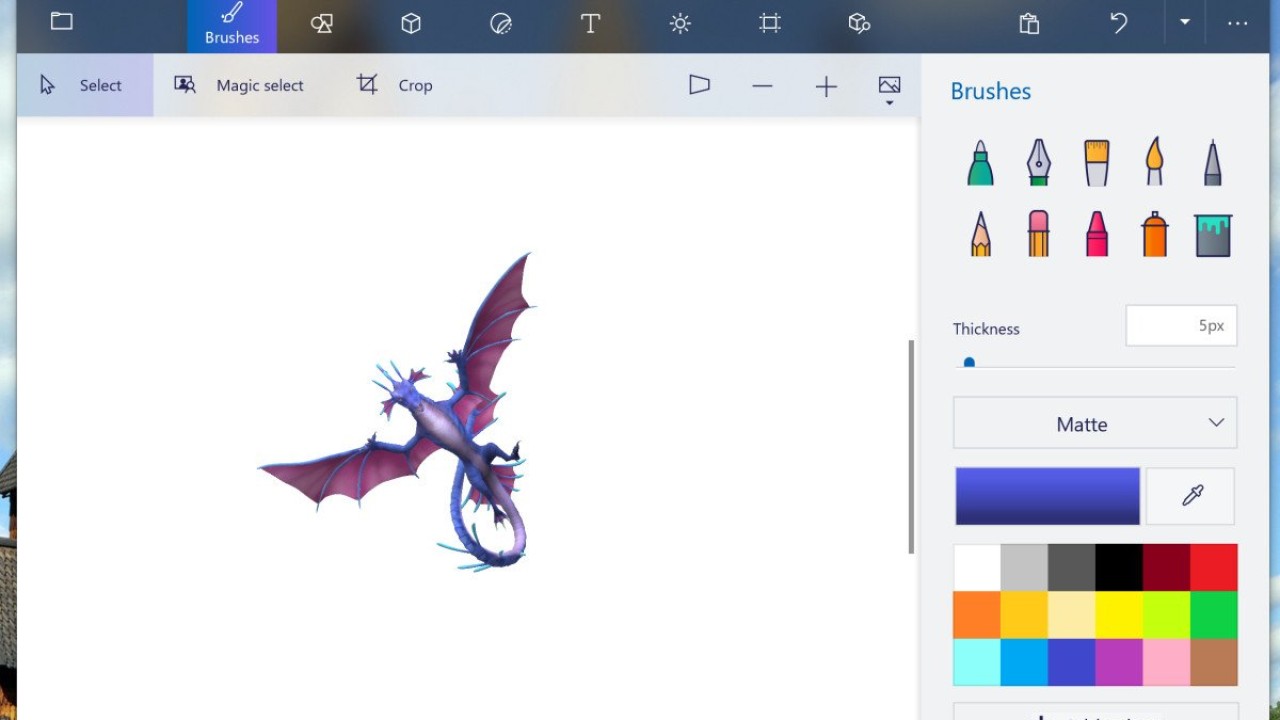Switch to the 3D shapes tab
This screenshot has height=720, width=1280.
(411, 24)
